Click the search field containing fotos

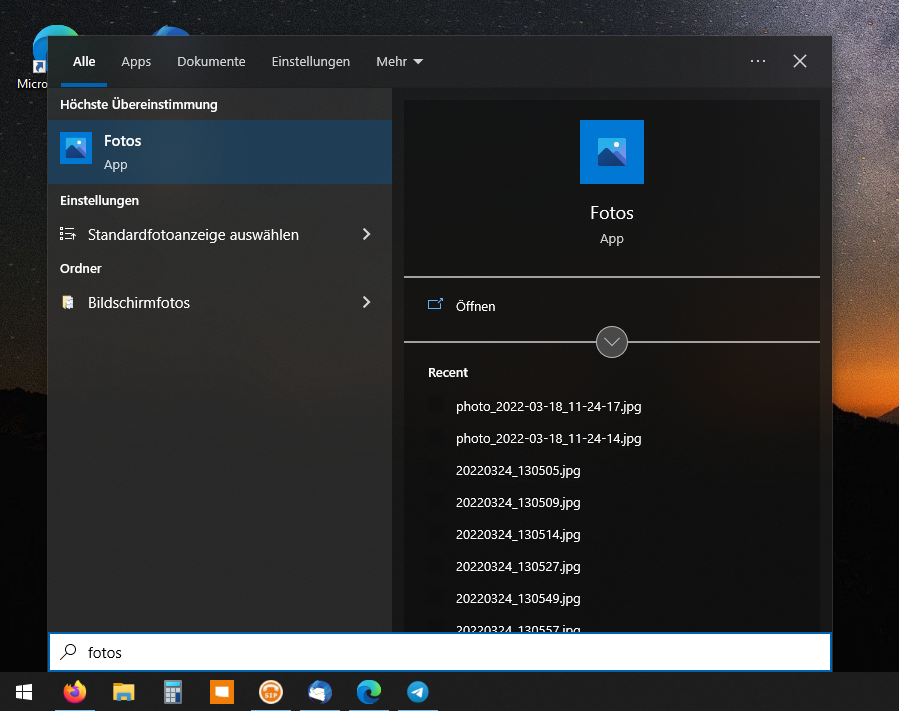point(440,652)
